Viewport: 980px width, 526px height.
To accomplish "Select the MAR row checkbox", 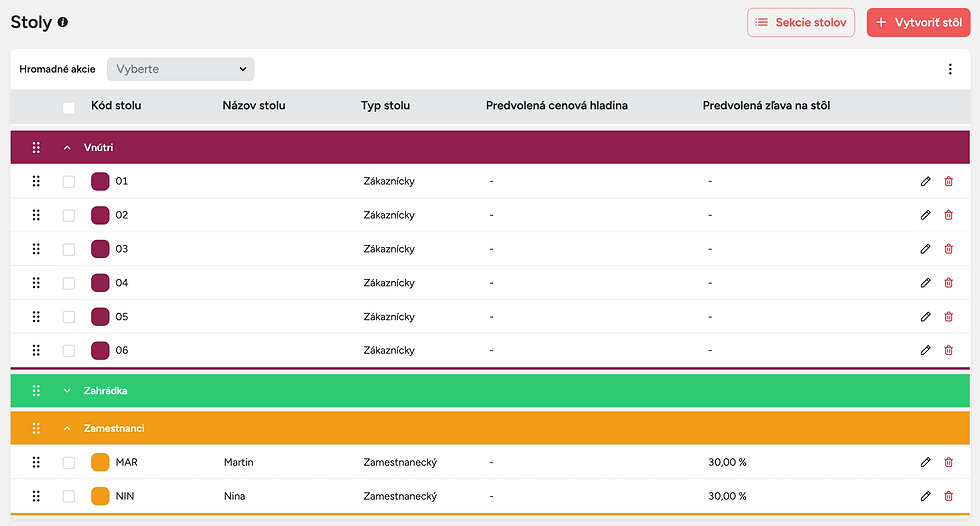I will 69,463.
